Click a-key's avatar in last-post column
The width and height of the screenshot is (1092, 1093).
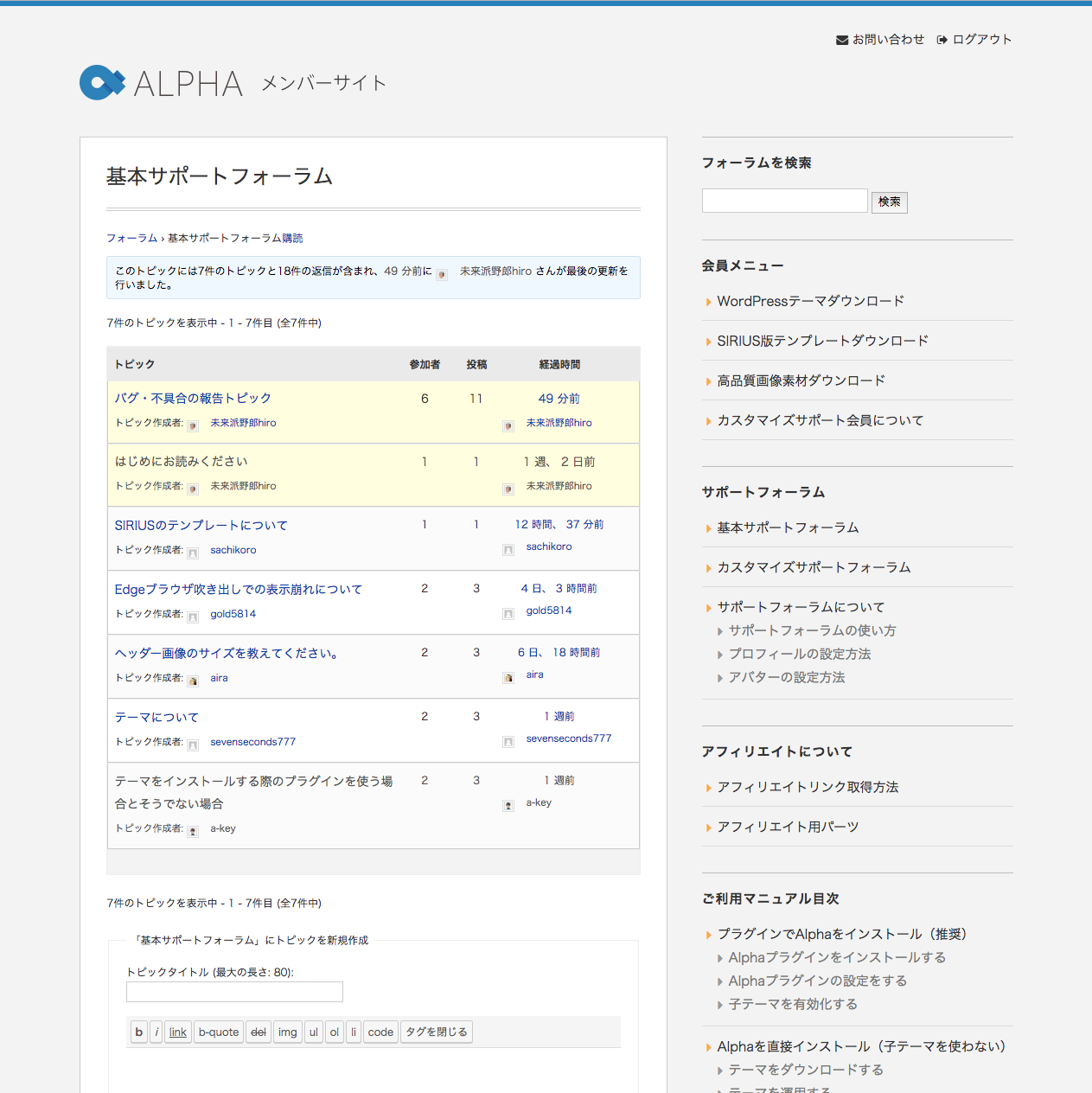point(508,805)
